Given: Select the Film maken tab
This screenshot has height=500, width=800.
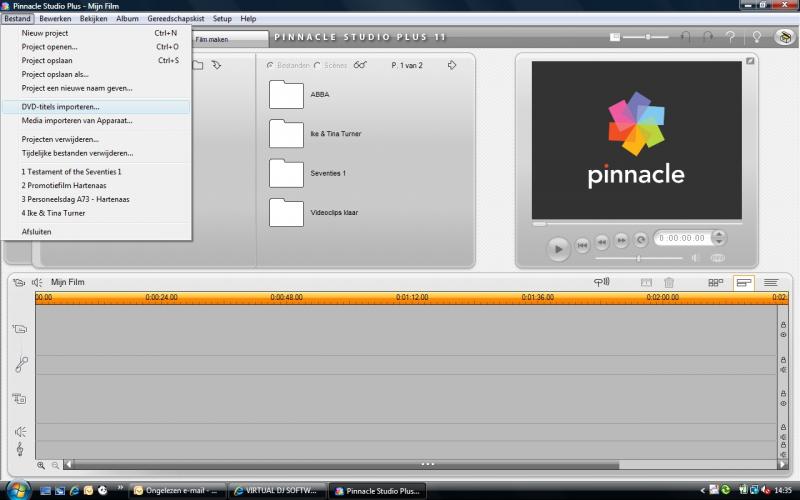Looking at the screenshot, I should click(230, 39).
